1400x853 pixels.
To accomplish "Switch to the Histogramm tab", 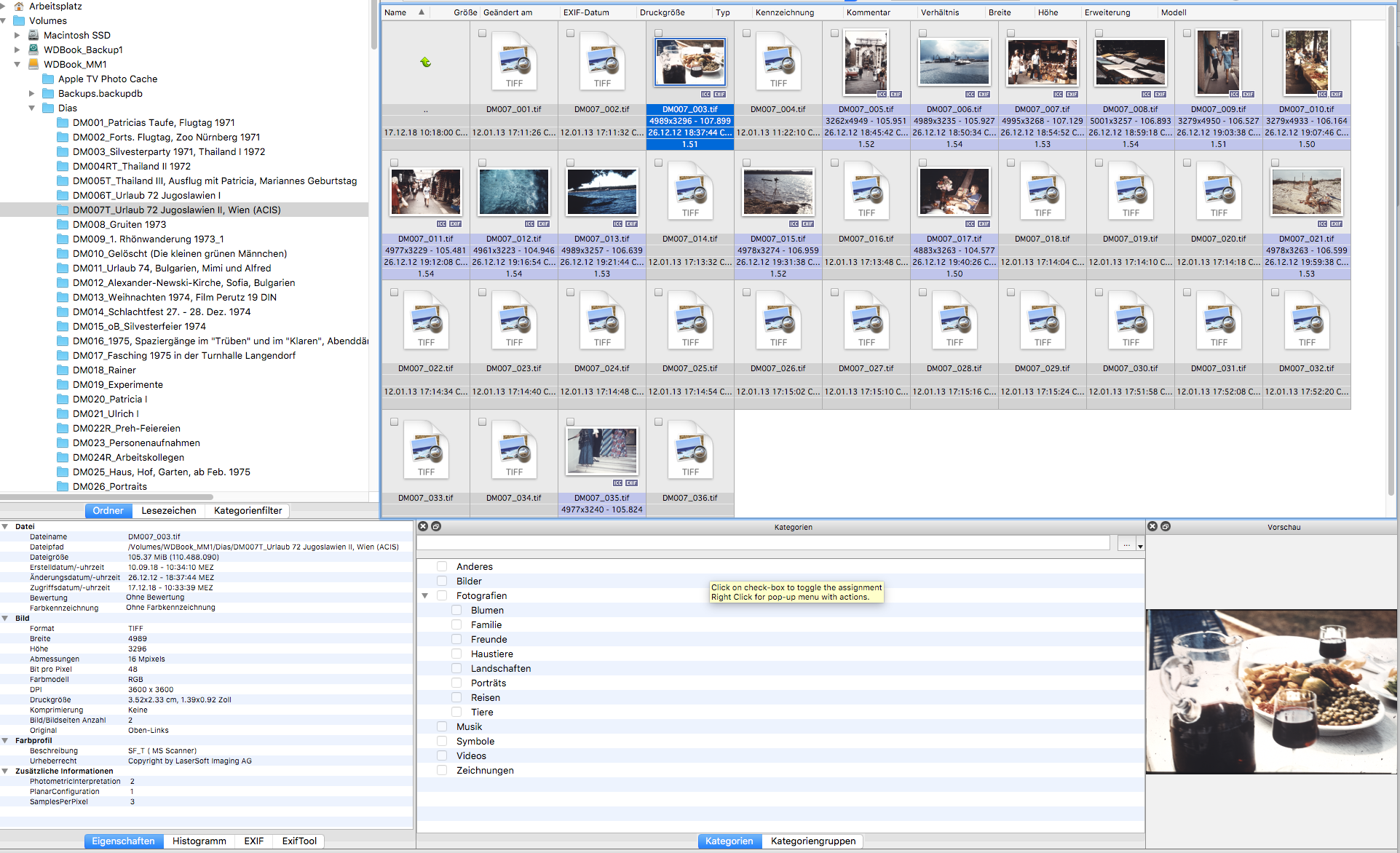I will click(199, 841).
